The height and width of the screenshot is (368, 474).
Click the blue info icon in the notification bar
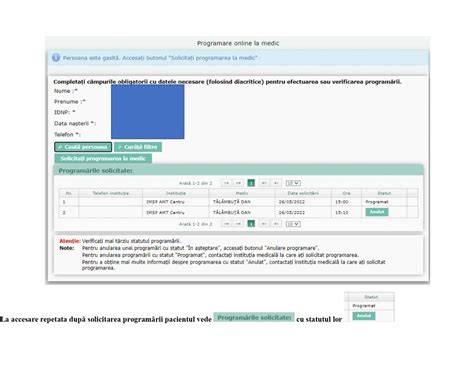pos(56,58)
